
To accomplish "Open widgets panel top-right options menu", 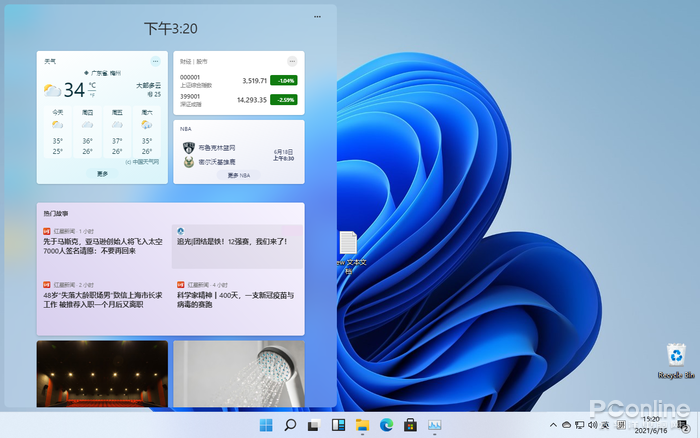I will coord(318,17).
